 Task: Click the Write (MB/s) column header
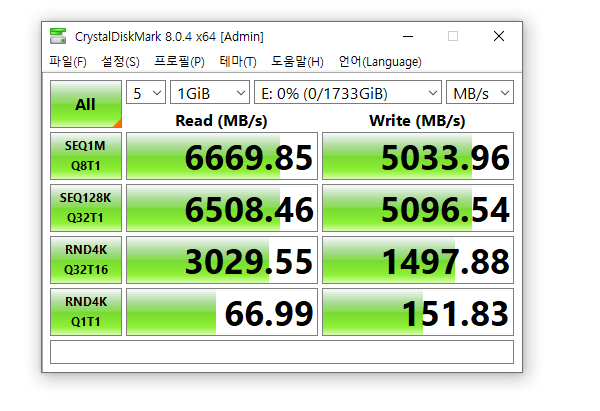417,121
